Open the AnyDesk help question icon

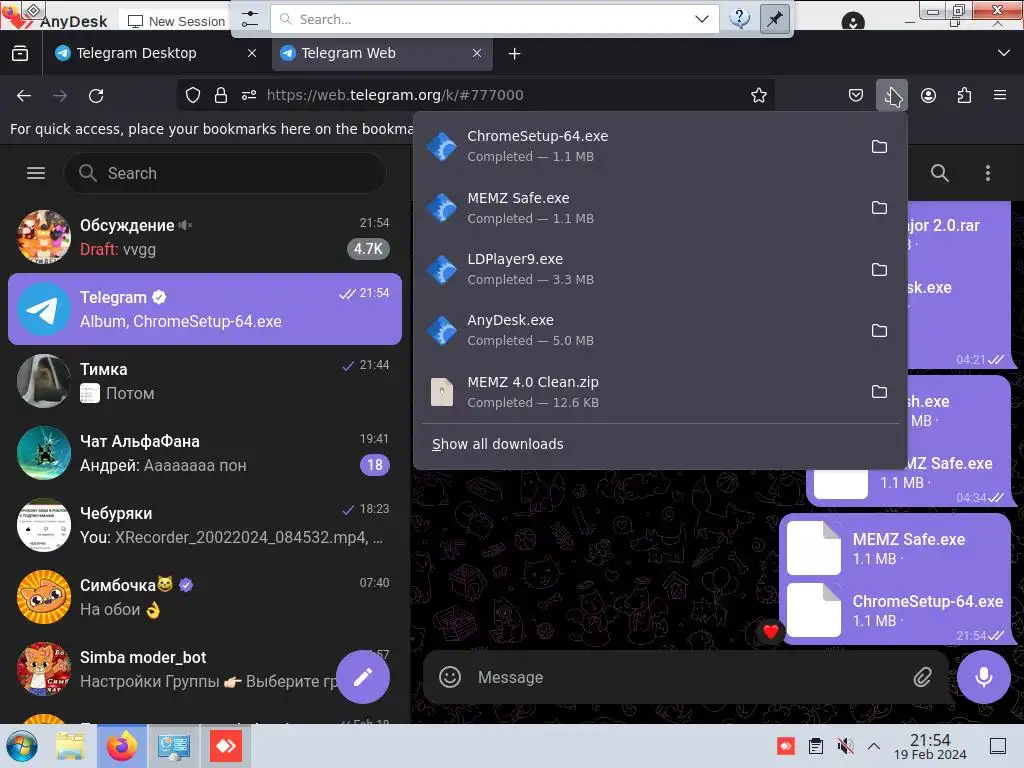pyautogui.click(x=739, y=19)
